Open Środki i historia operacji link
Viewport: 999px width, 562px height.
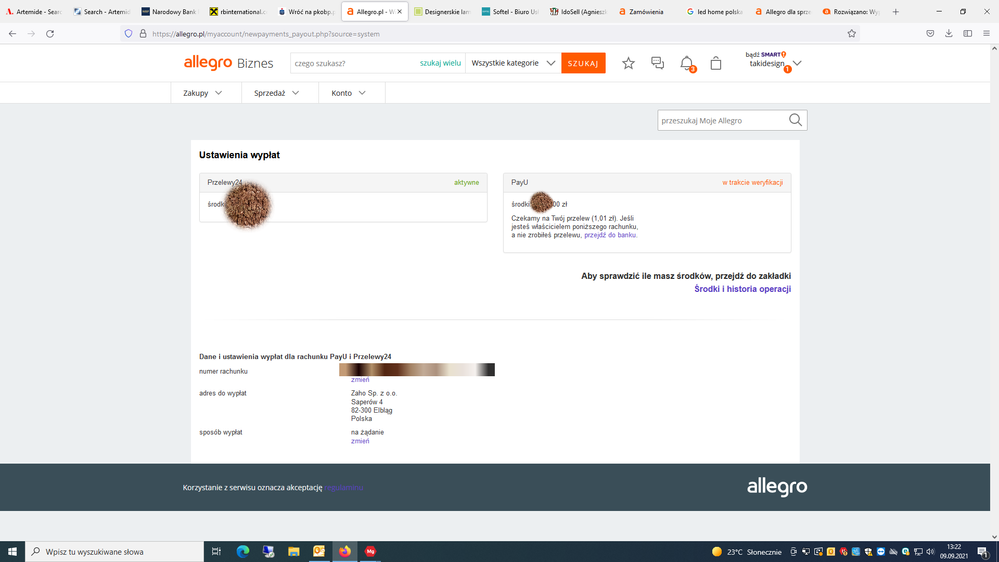pyautogui.click(x=742, y=289)
